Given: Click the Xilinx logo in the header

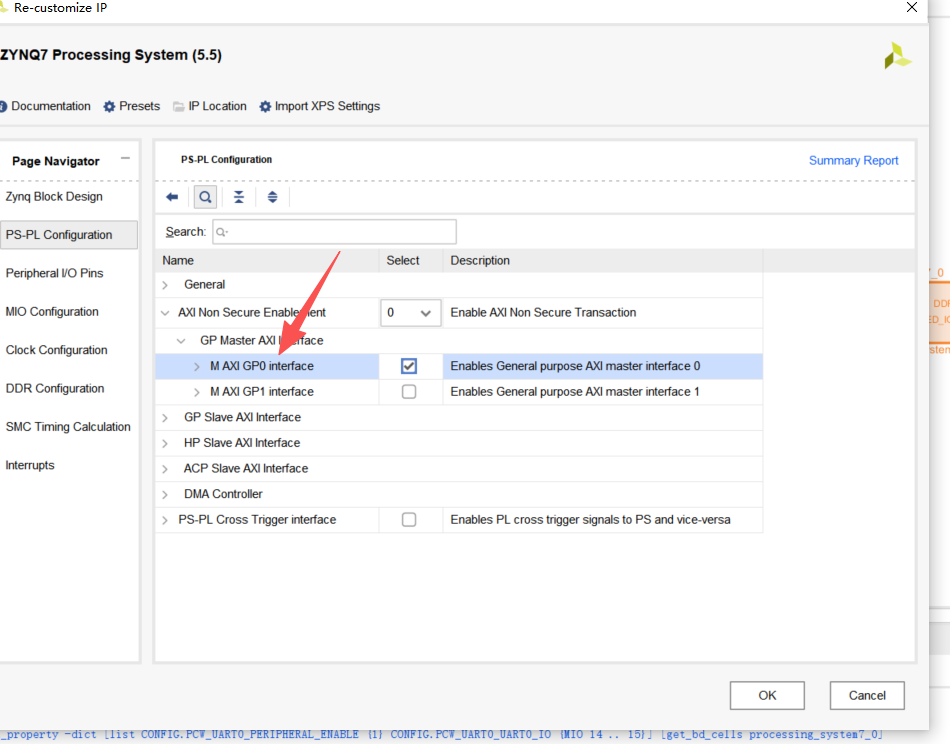Looking at the screenshot, I should tap(897, 55).
